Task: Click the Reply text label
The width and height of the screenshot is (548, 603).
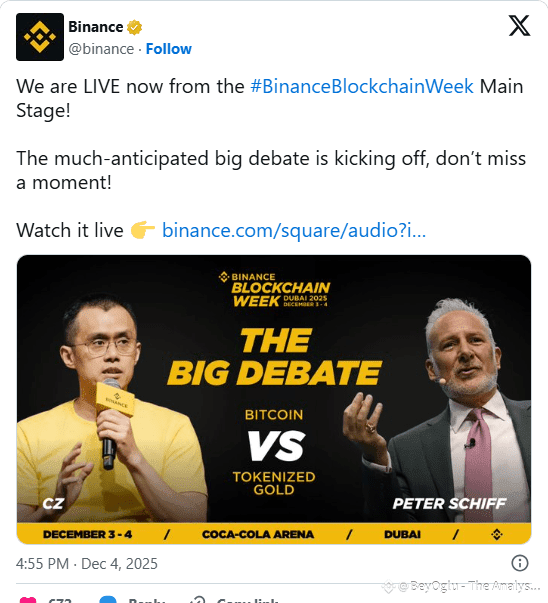Action: tap(147, 600)
